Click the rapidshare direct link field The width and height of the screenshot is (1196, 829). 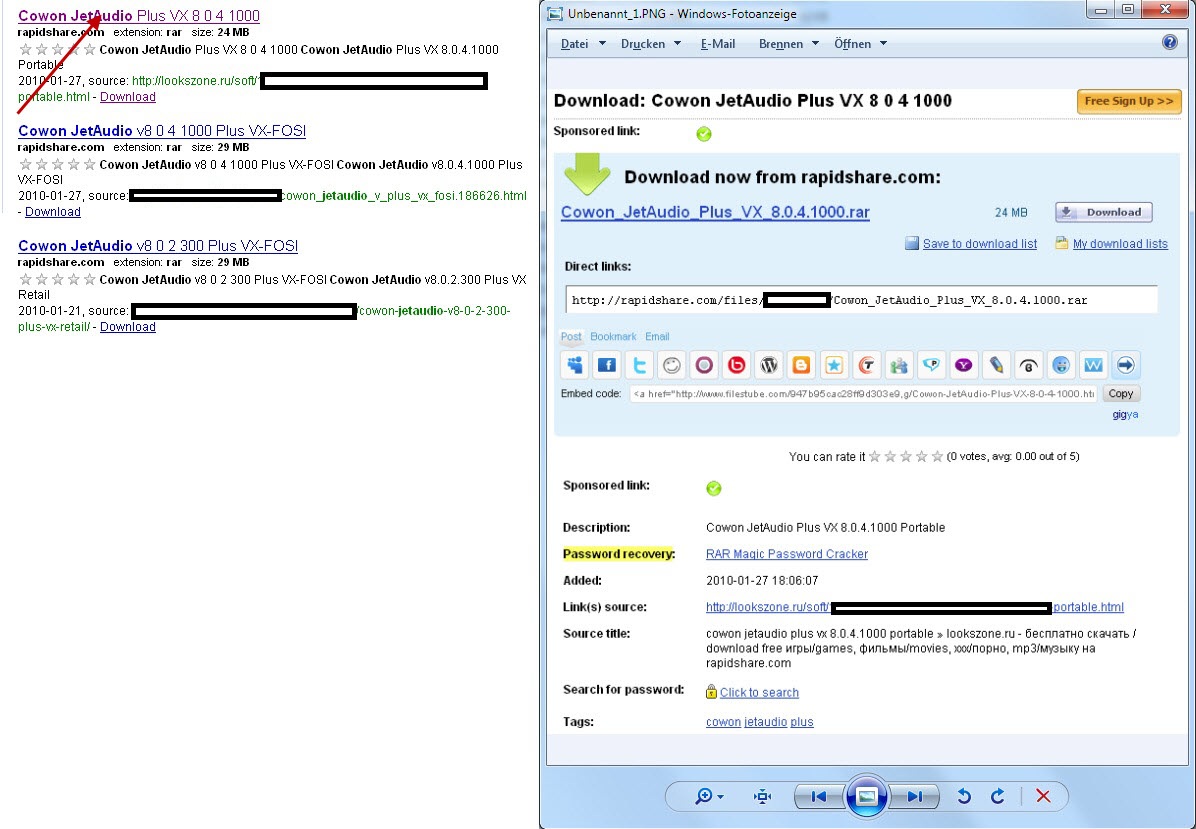(x=861, y=300)
